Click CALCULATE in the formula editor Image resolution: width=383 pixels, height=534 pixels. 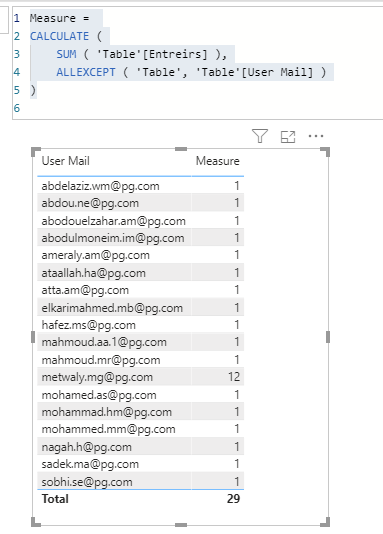click(59, 36)
